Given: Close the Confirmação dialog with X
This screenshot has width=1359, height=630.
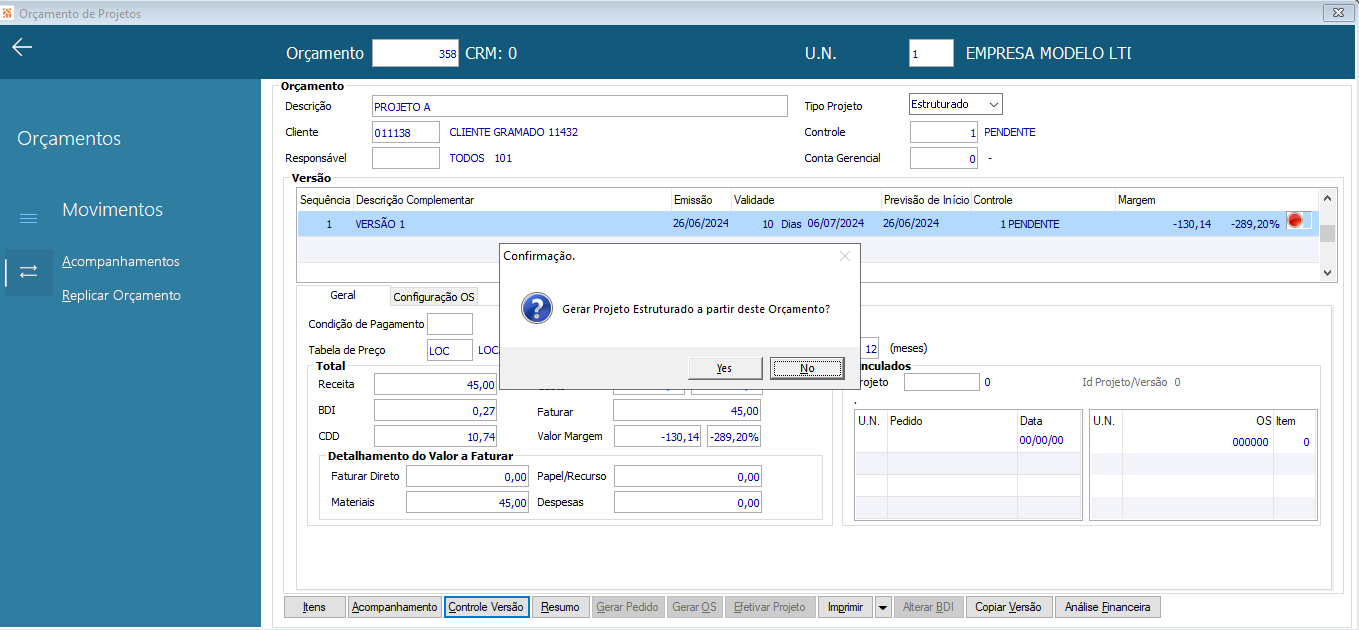Looking at the screenshot, I should coord(844,256).
